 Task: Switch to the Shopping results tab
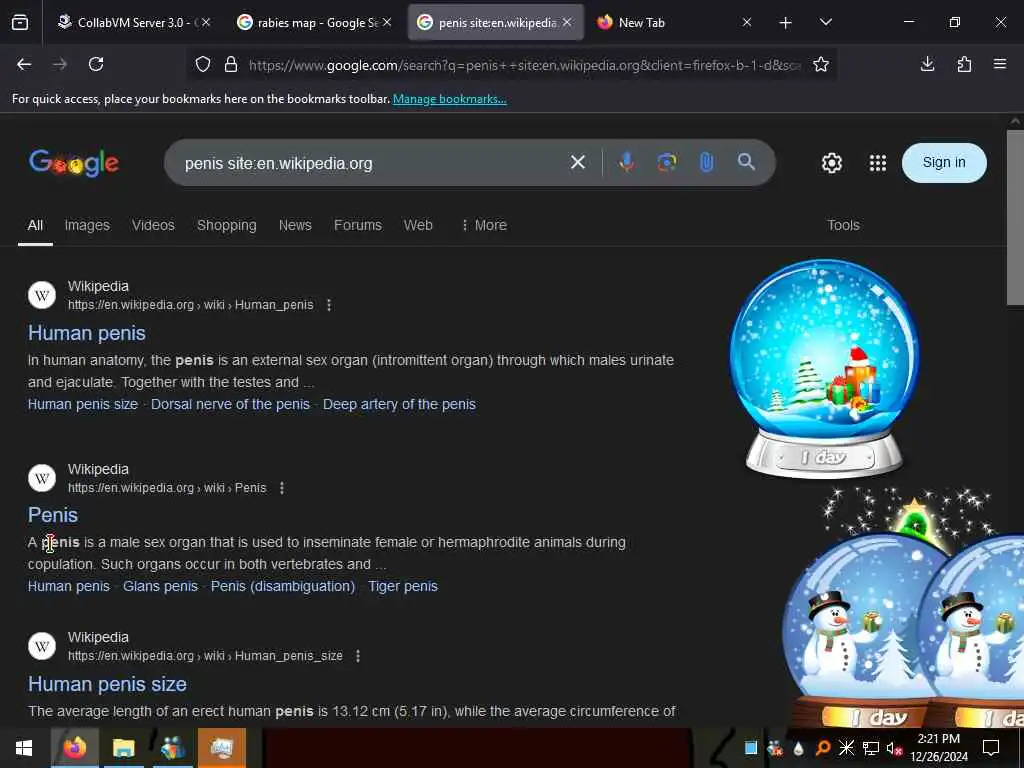[227, 225]
